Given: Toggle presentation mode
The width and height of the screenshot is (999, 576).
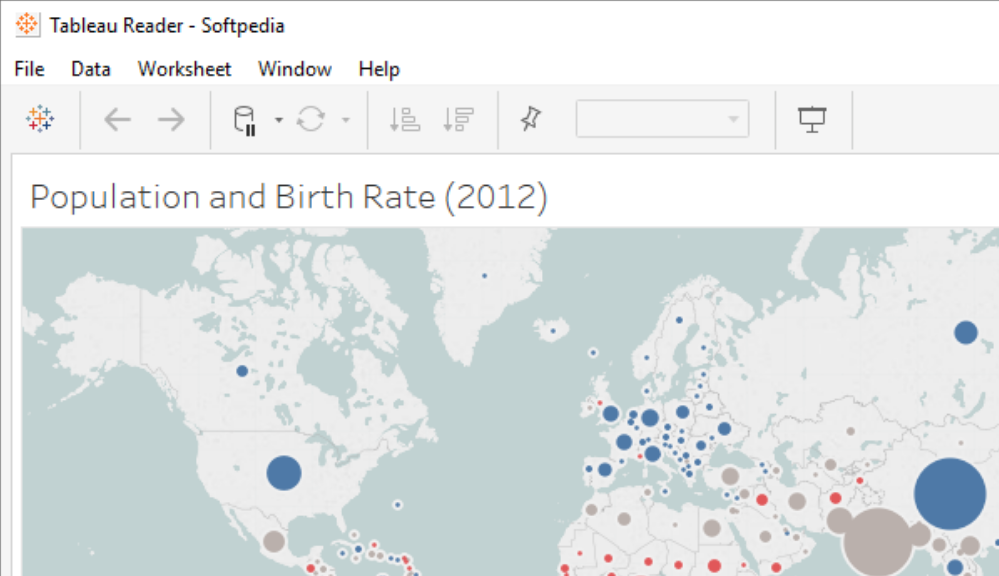Looking at the screenshot, I should coord(813,118).
